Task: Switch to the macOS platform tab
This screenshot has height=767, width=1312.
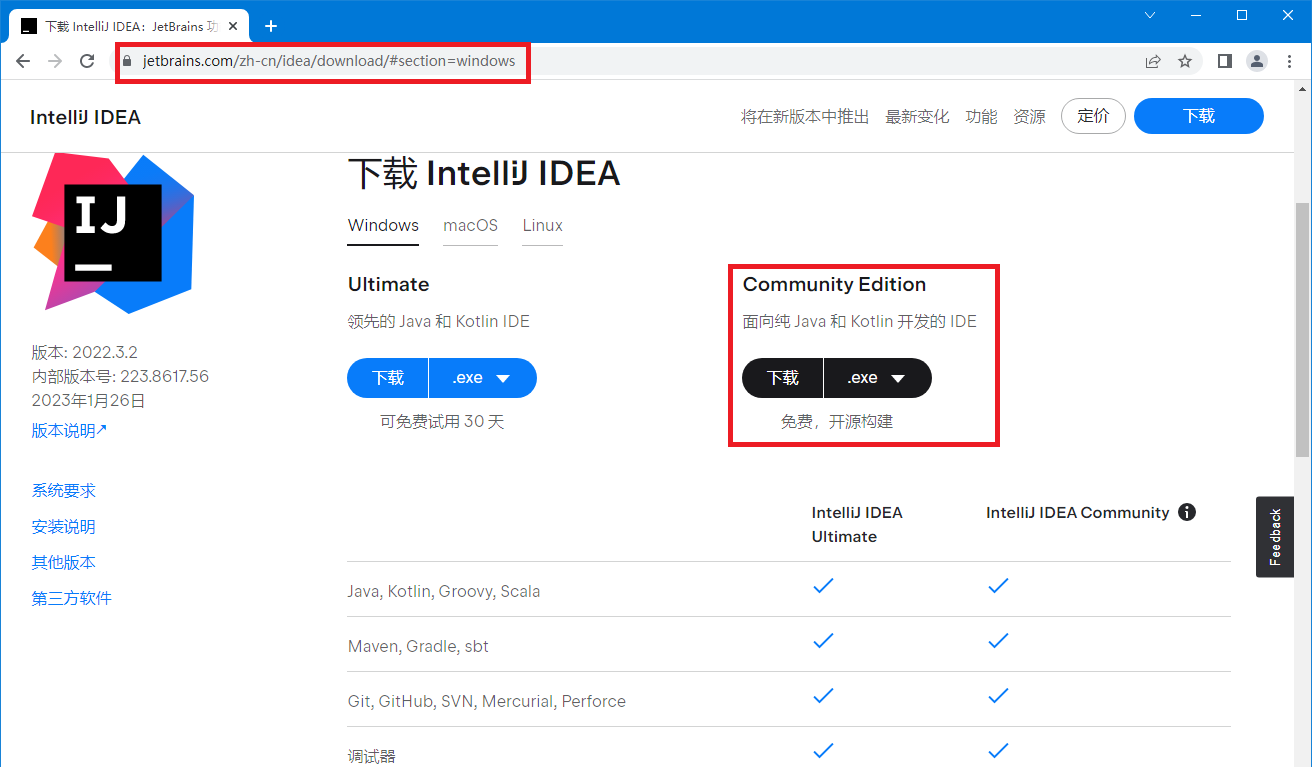Action: (x=470, y=225)
